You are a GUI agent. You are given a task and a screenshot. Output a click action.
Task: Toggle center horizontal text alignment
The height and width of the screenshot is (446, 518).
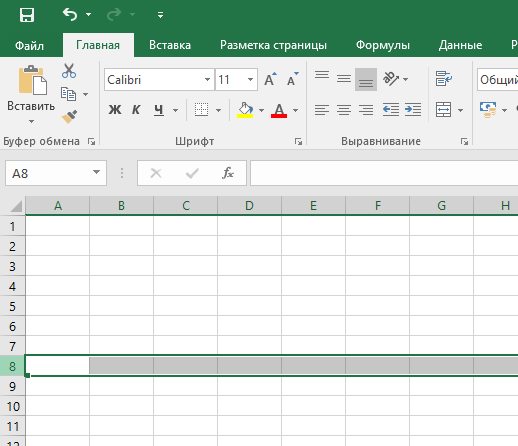click(344, 109)
